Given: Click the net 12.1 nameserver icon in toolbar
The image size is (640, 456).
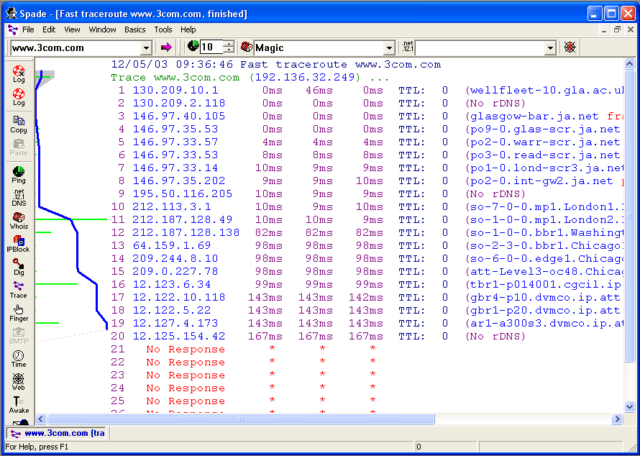Looking at the screenshot, I should (x=407, y=47).
